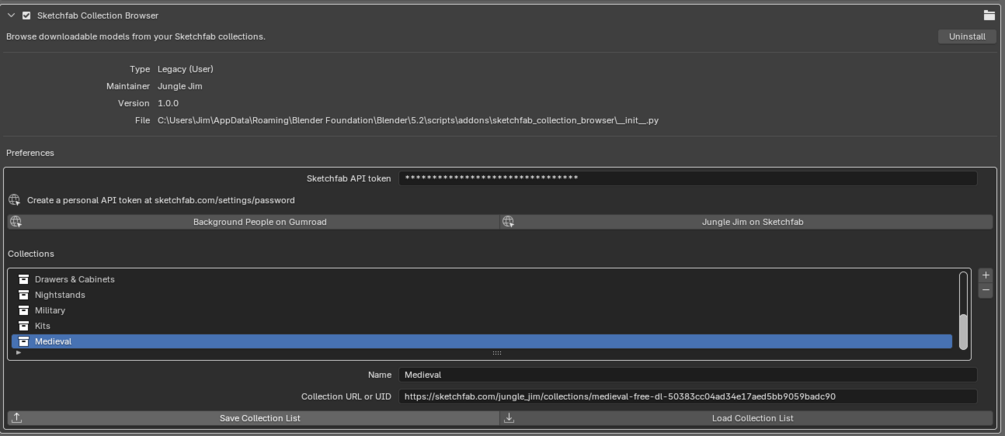Disable the Sketchfab Collection Browser add-on checkbox
The height and width of the screenshot is (436, 1005).
(26, 15)
